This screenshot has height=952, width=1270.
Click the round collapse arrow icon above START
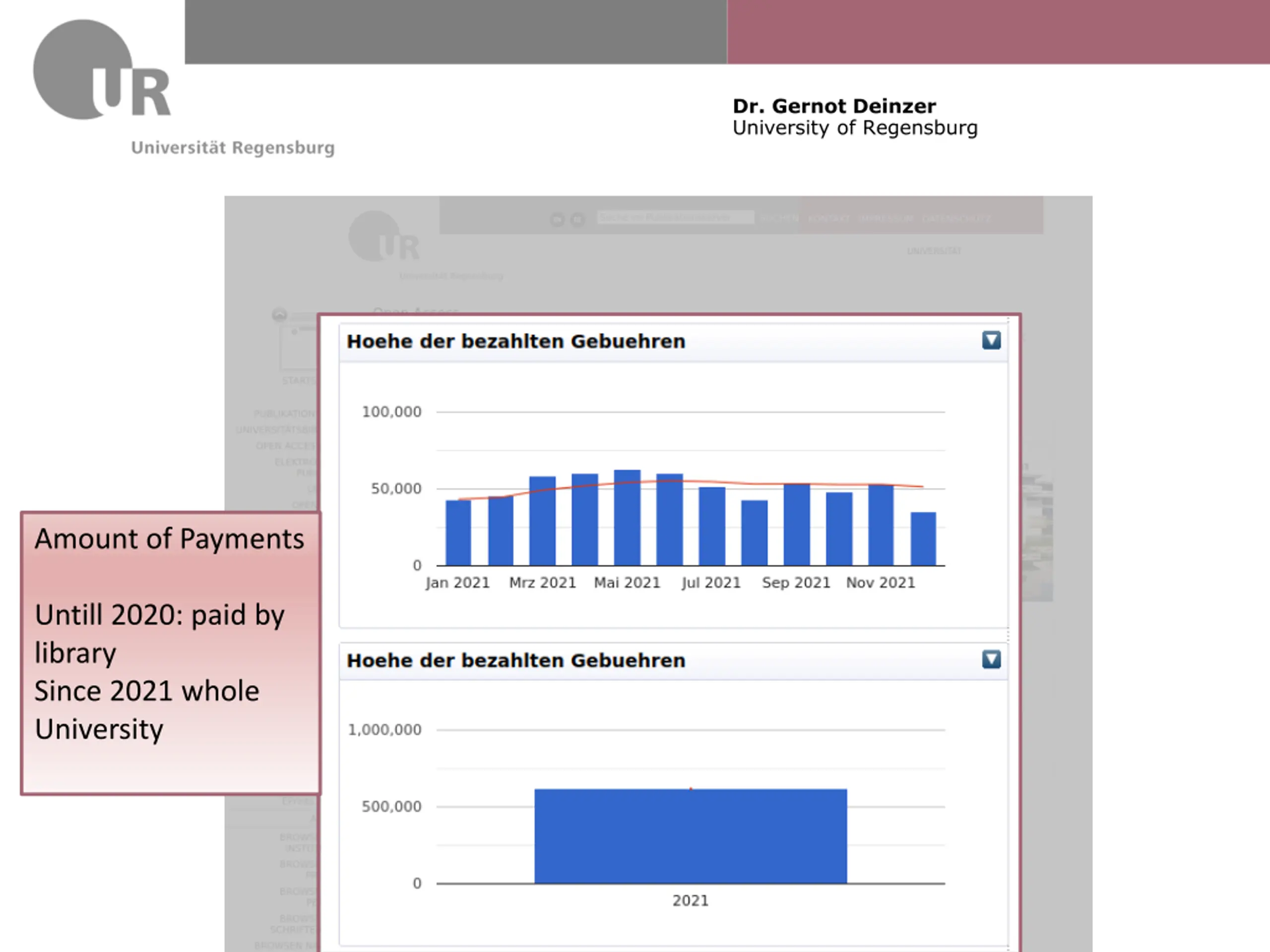[280, 314]
